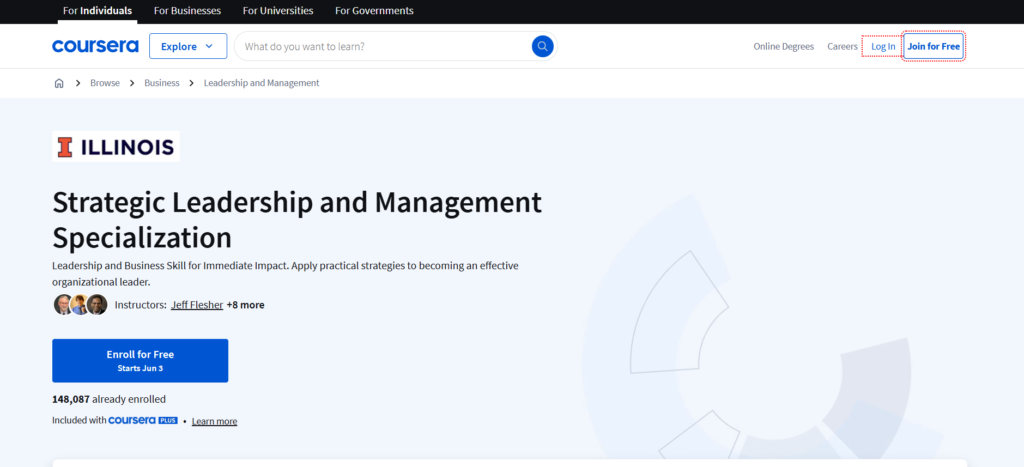Click the blue search magnifier button

(542, 46)
